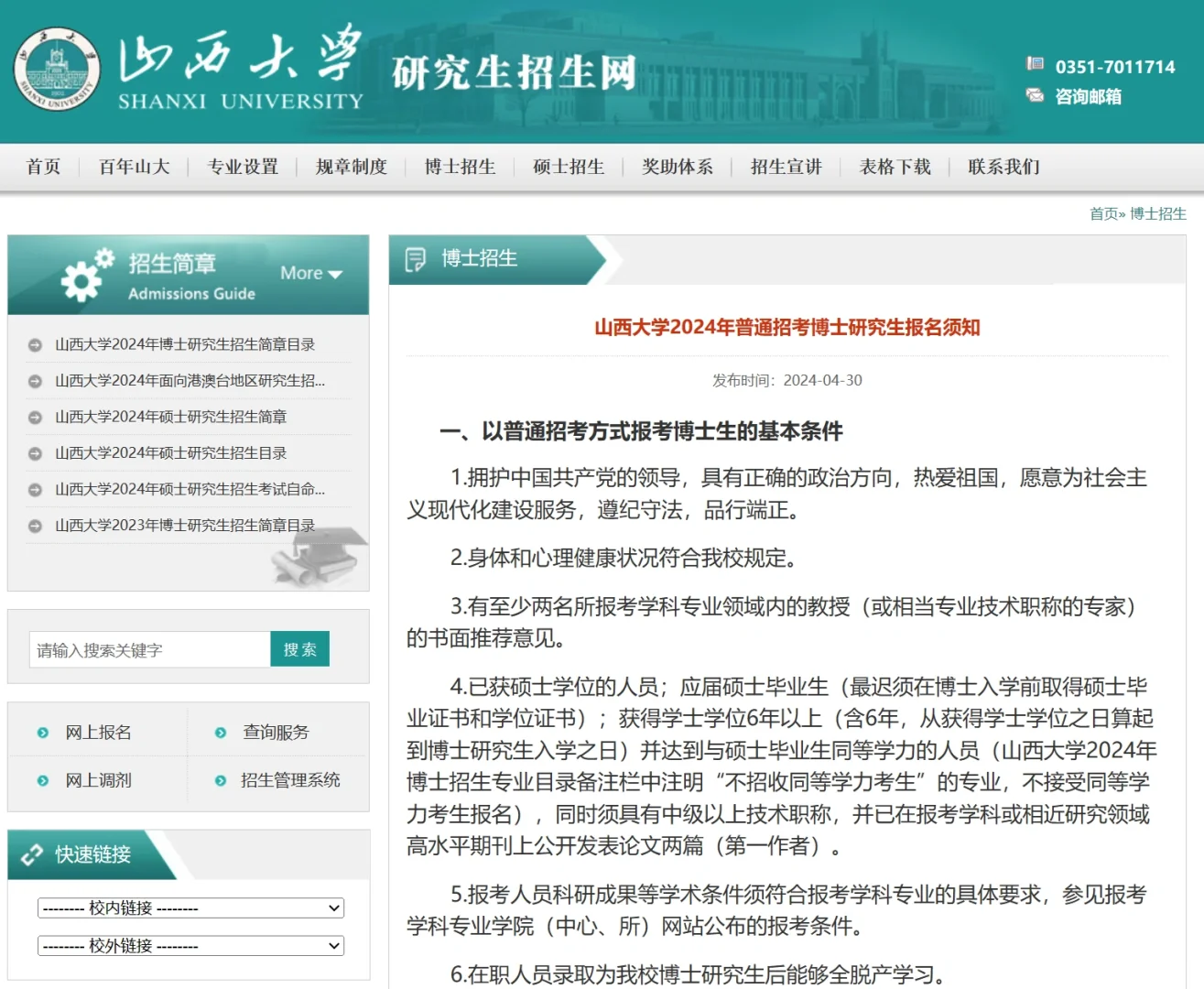Click the article title 山西大学2024年普通招考博士研究生报名须知
This screenshot has width=1204, height=989.
coord(787,327)
